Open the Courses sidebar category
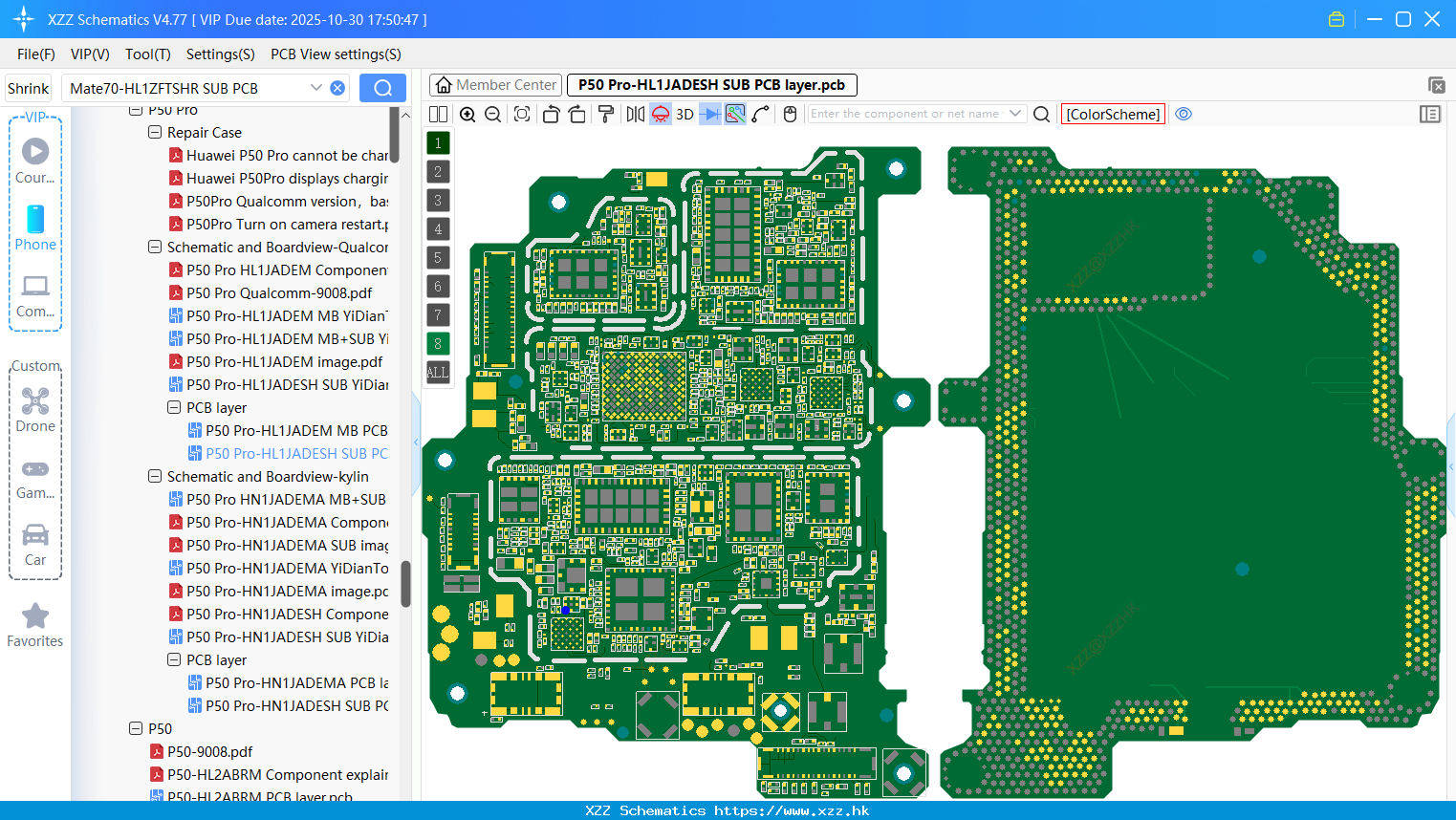1456x820 pixels. click(35, 161)
